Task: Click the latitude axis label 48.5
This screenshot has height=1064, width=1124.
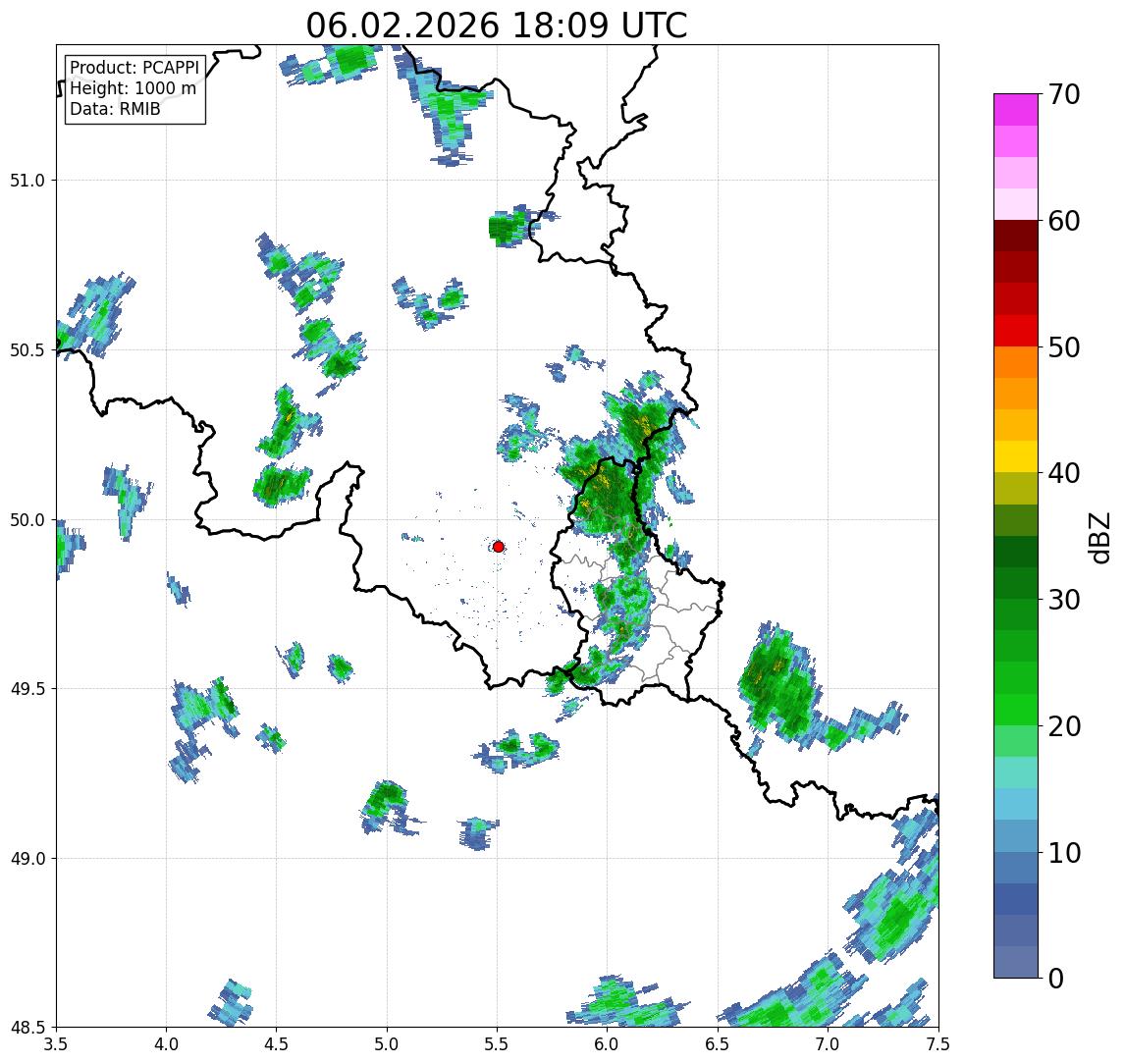Action: [27, 1028]
